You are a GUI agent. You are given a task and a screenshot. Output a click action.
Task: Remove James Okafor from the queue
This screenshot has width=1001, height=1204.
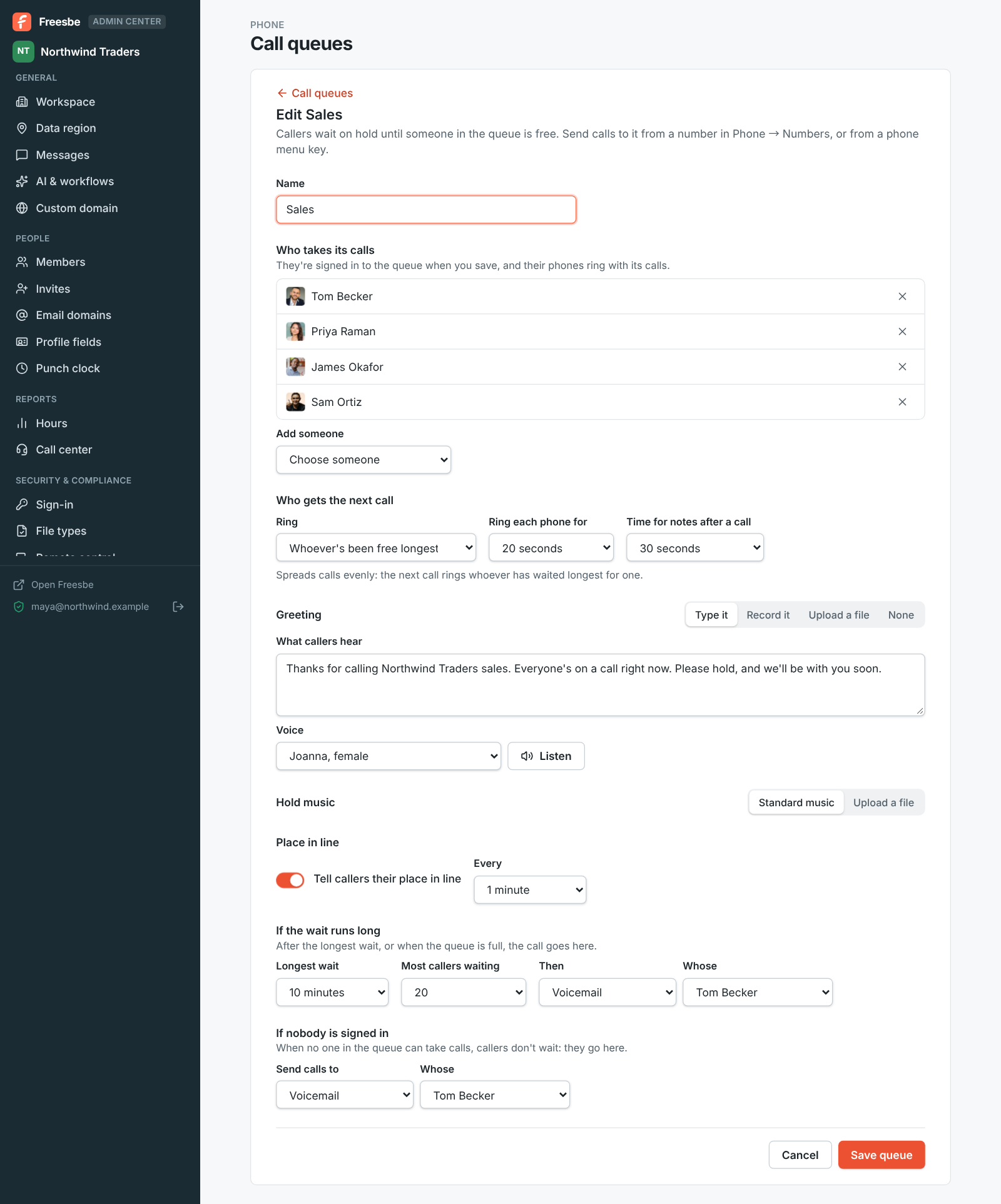tap(902, 367)
